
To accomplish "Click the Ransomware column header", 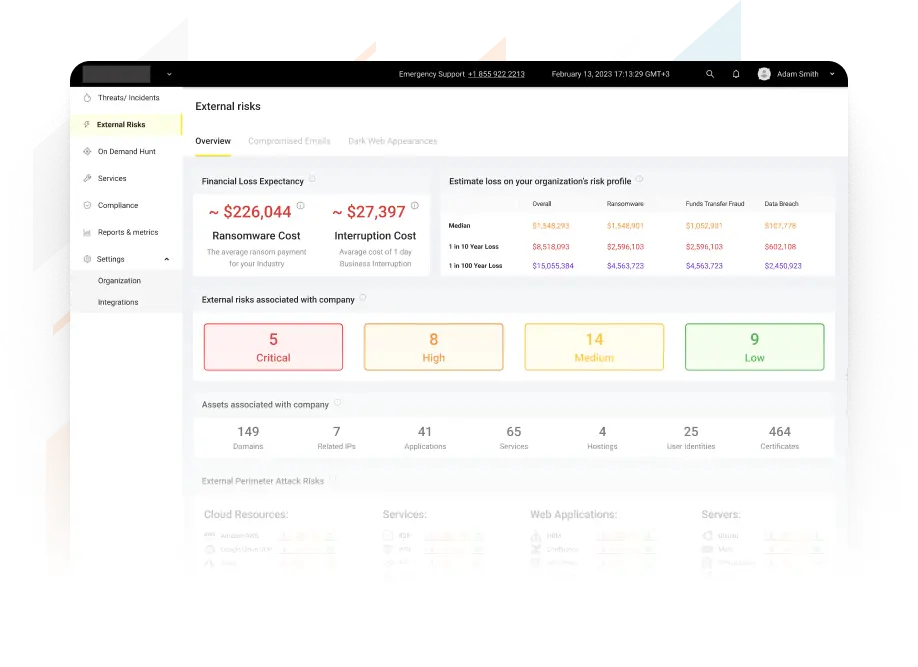I will pos(625,204).
